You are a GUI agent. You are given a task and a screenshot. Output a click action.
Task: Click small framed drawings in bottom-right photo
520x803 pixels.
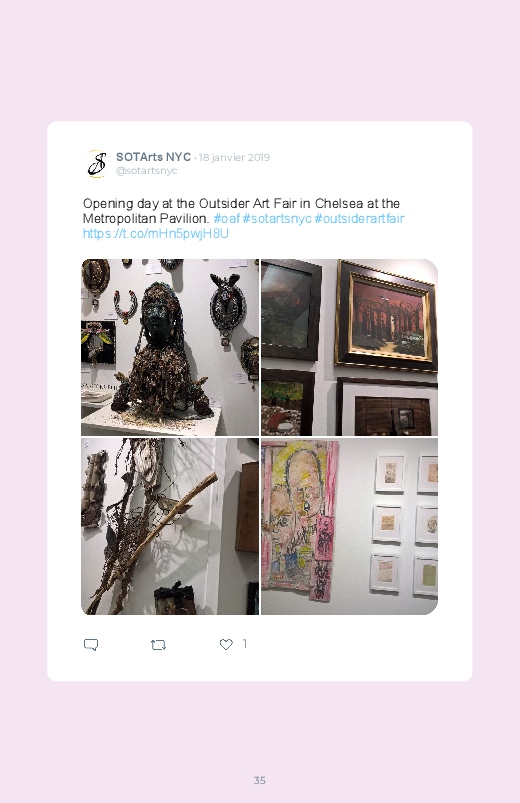pyautogui.click(x=407, y=526)
